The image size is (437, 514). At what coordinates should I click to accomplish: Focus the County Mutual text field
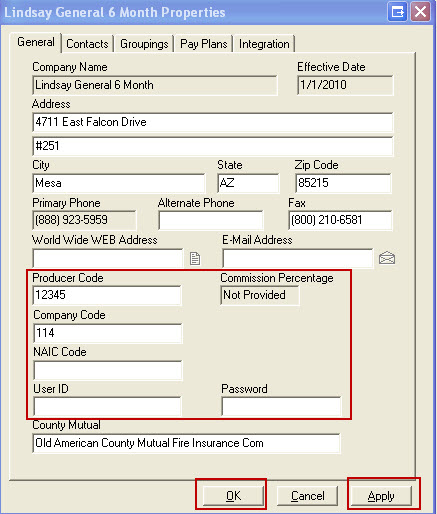(x=186, y=443)
